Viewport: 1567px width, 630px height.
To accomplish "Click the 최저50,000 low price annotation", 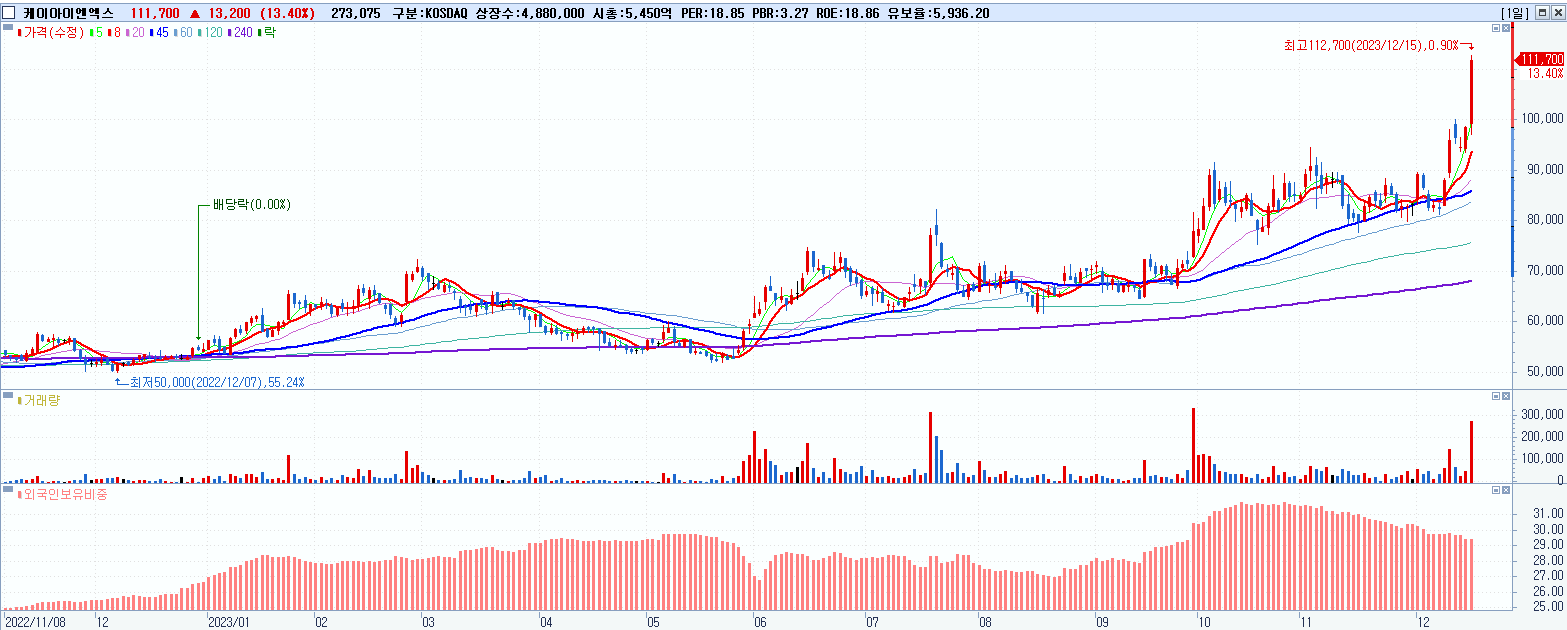I will [x=216, y=382].
